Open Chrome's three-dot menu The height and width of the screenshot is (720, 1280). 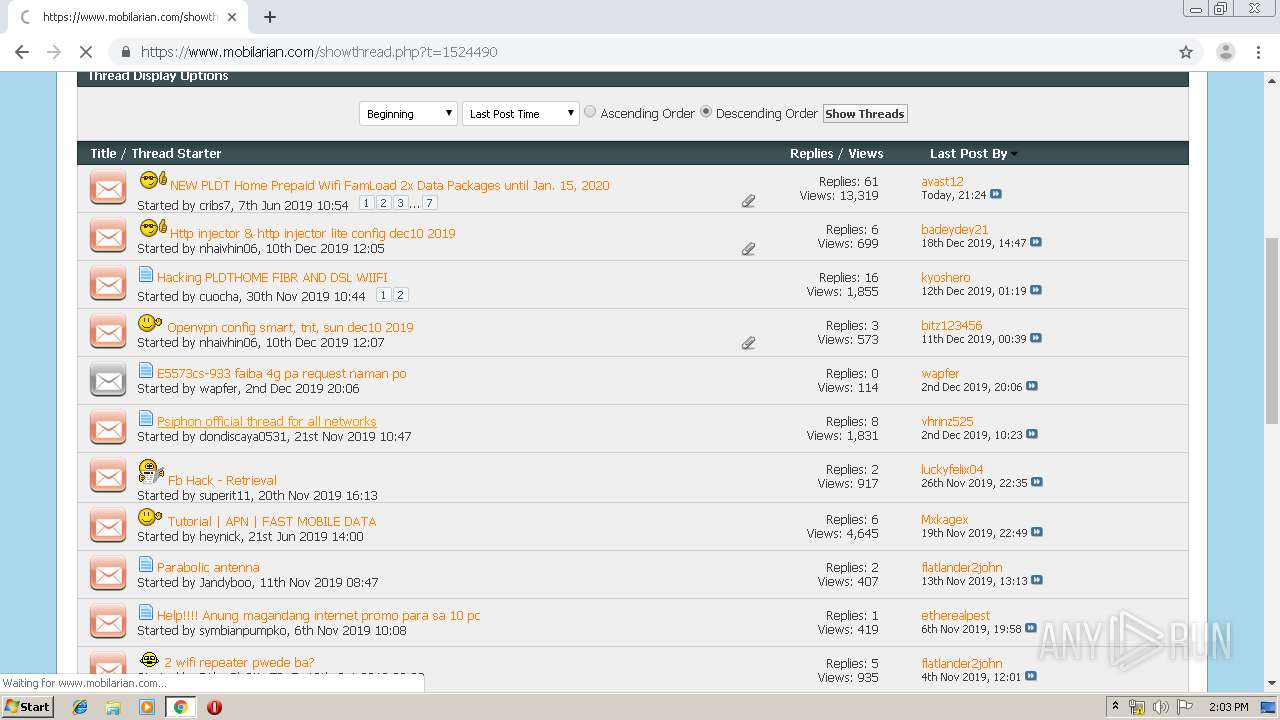[1259, 52]
